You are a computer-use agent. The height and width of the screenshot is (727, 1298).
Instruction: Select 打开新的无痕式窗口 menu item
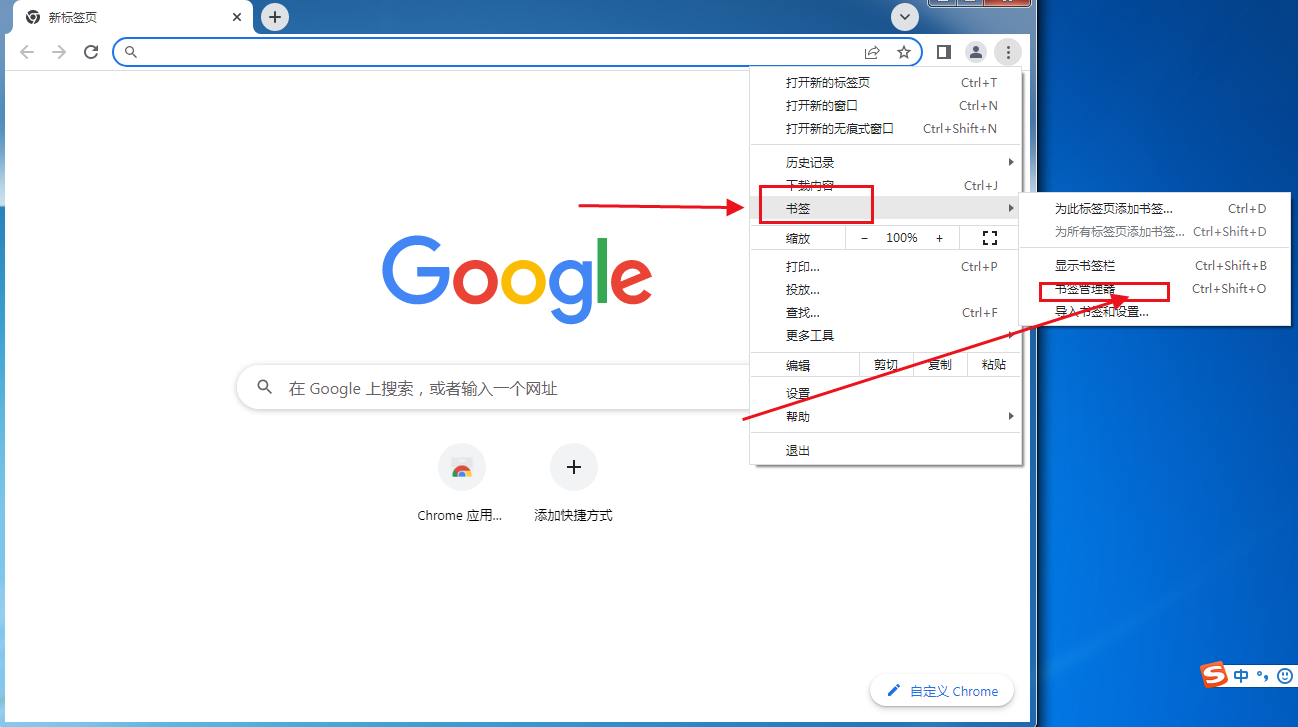[886, 129]
